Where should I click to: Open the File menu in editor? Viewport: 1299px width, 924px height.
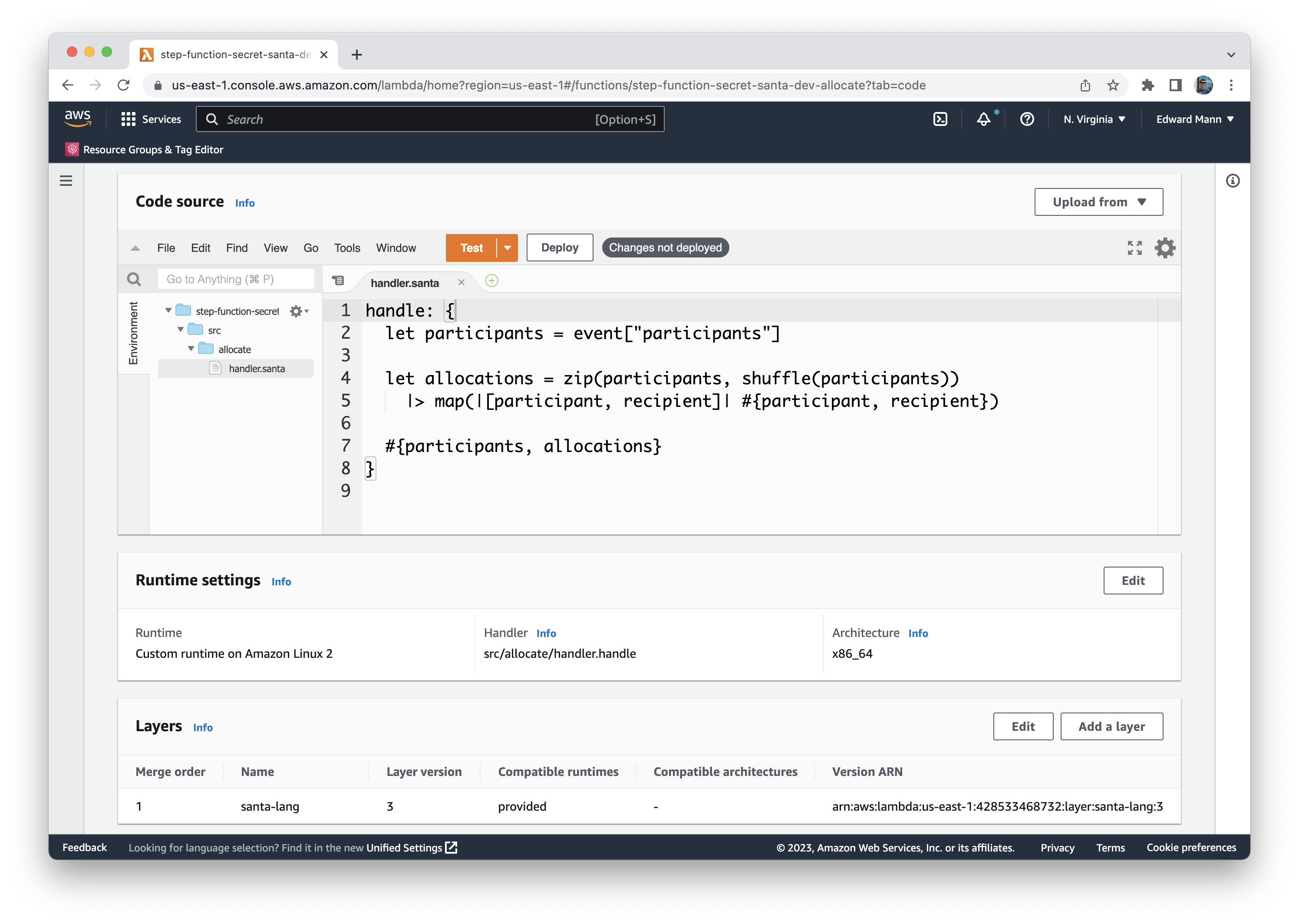166,248
